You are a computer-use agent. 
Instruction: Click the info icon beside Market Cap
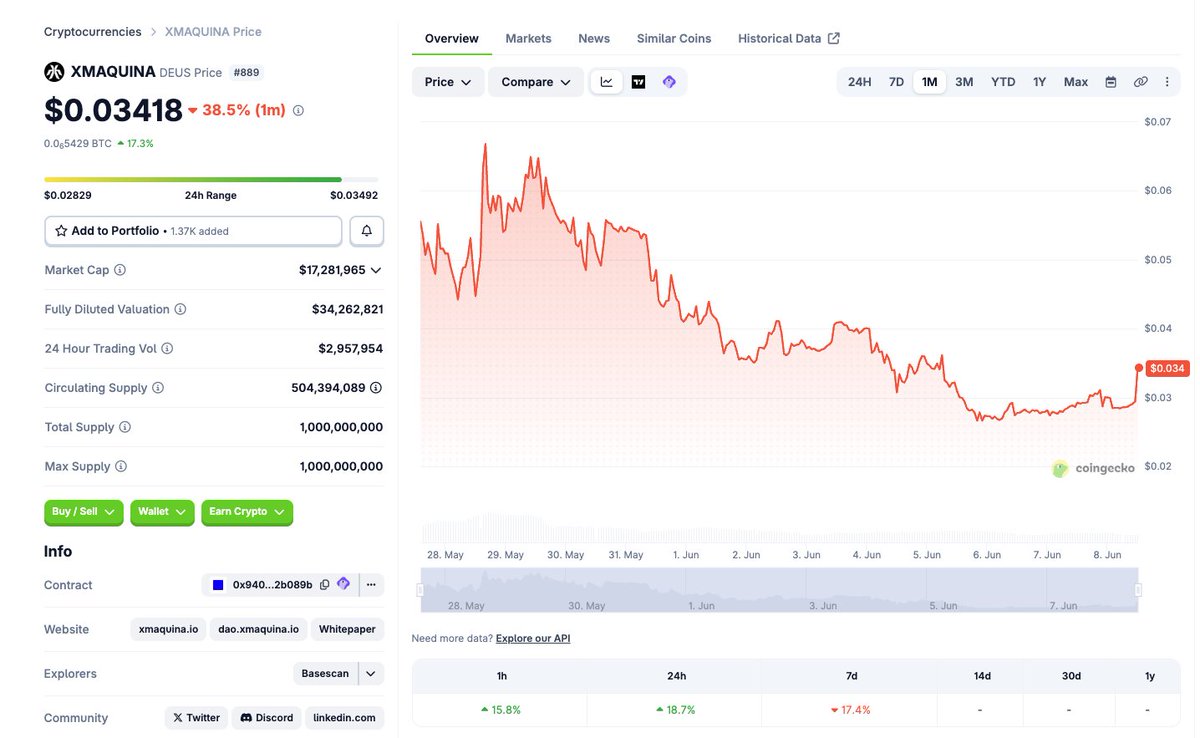click(120, 270)
